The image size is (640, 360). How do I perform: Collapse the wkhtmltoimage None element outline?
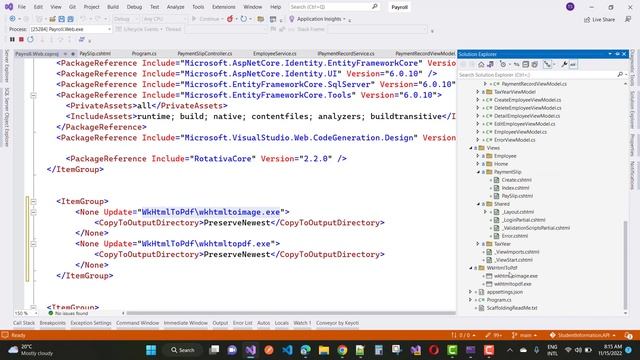(33, 212)
